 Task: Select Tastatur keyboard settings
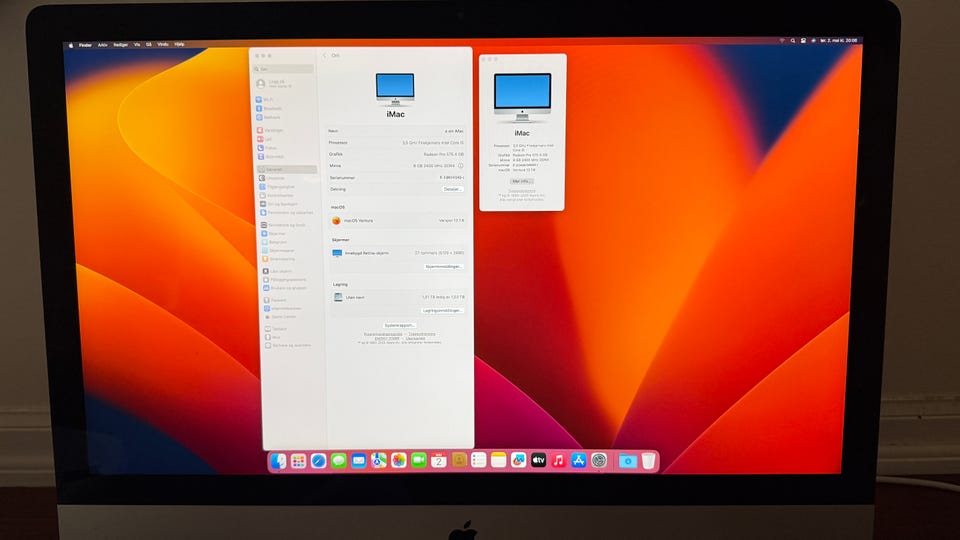277,329
